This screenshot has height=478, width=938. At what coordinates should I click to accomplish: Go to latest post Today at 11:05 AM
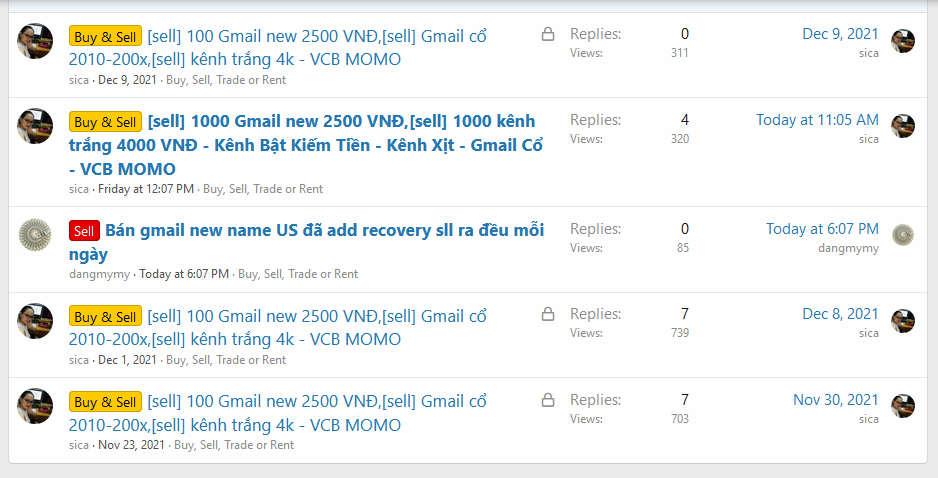click(817, 120)
